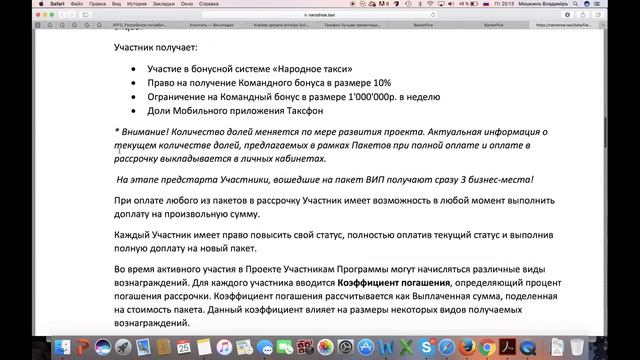Image resolution: width=640 pixels, height=360 pixels.
Task: Launch iTunes from the Dock
Action: [x=224, y=347]
